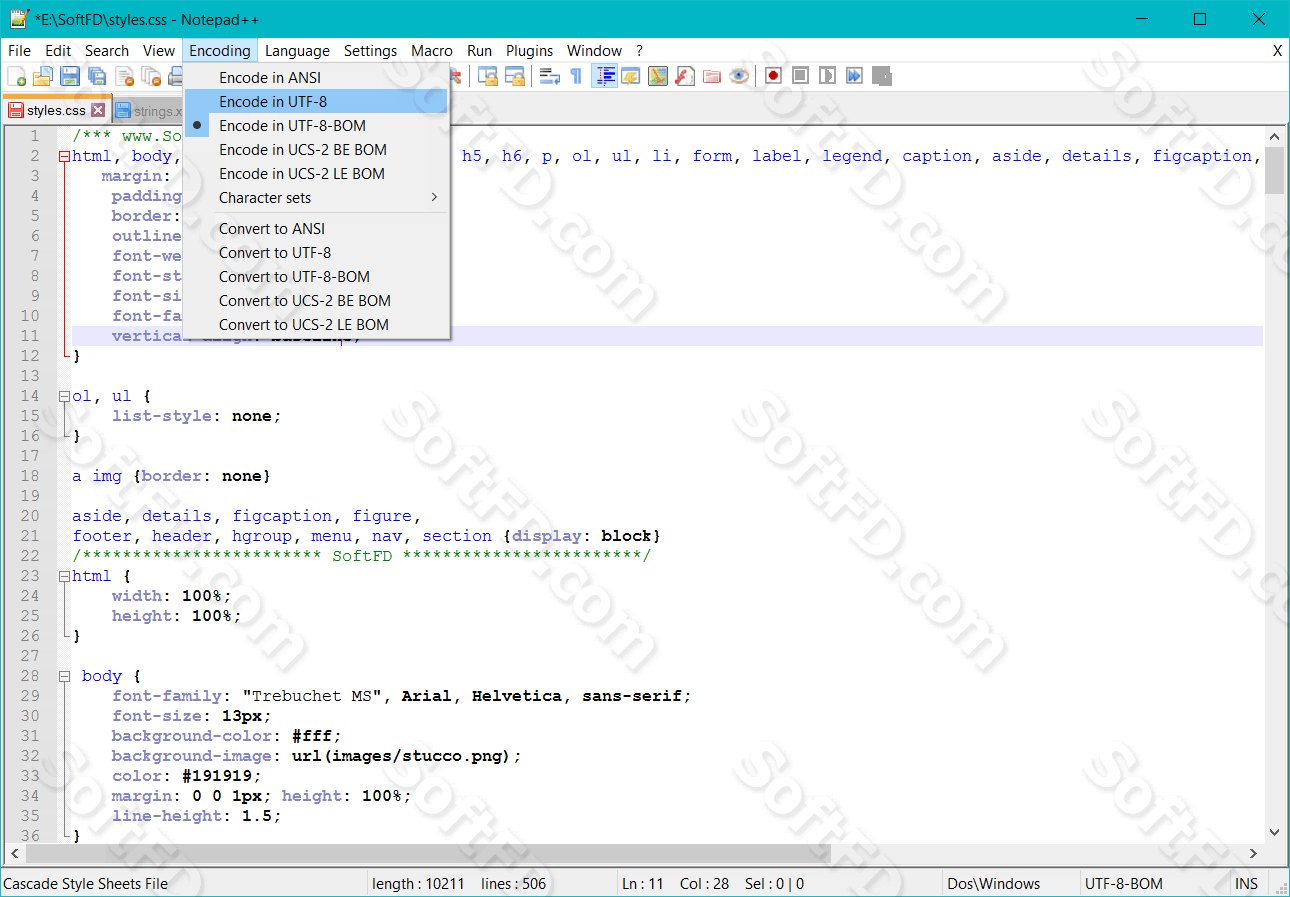Toggle synchronize vertical scrolling icon
The image size is (1290, 897).
(488, 76)
